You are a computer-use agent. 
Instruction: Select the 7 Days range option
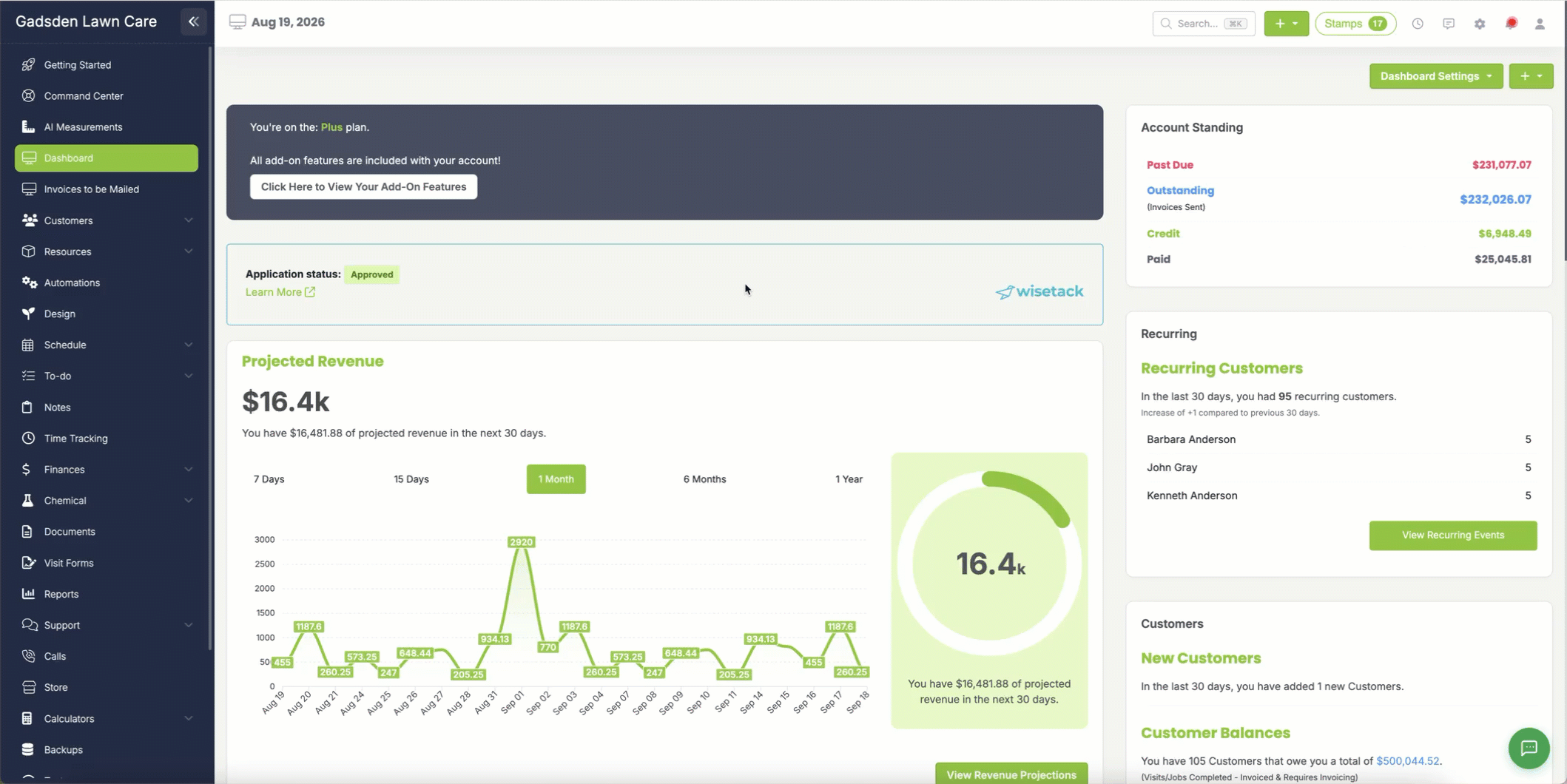click(x=269, y=479)
